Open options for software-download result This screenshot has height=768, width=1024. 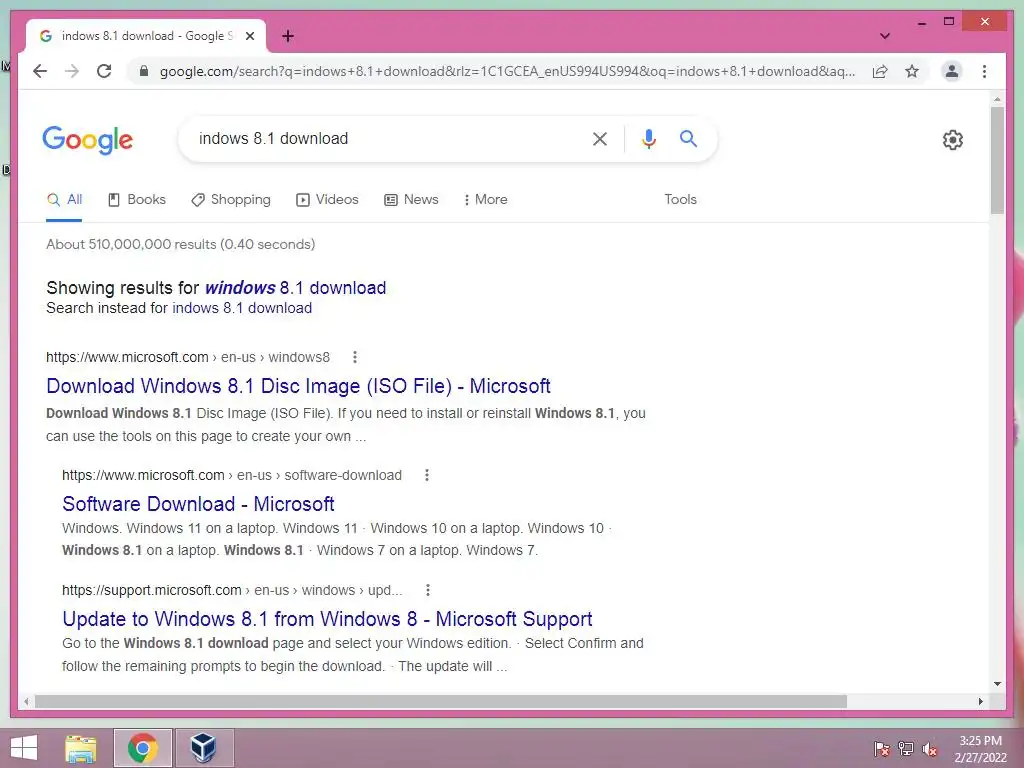(426, 475)
